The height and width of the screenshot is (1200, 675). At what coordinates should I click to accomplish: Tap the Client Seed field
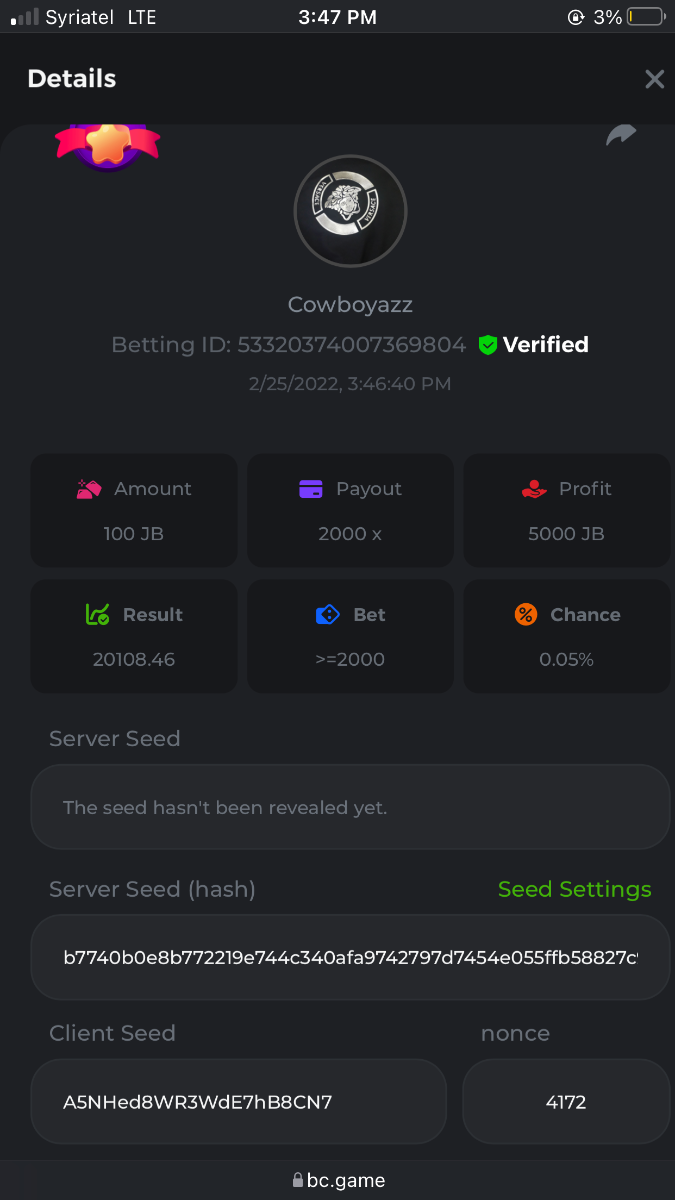point(238,1102)
